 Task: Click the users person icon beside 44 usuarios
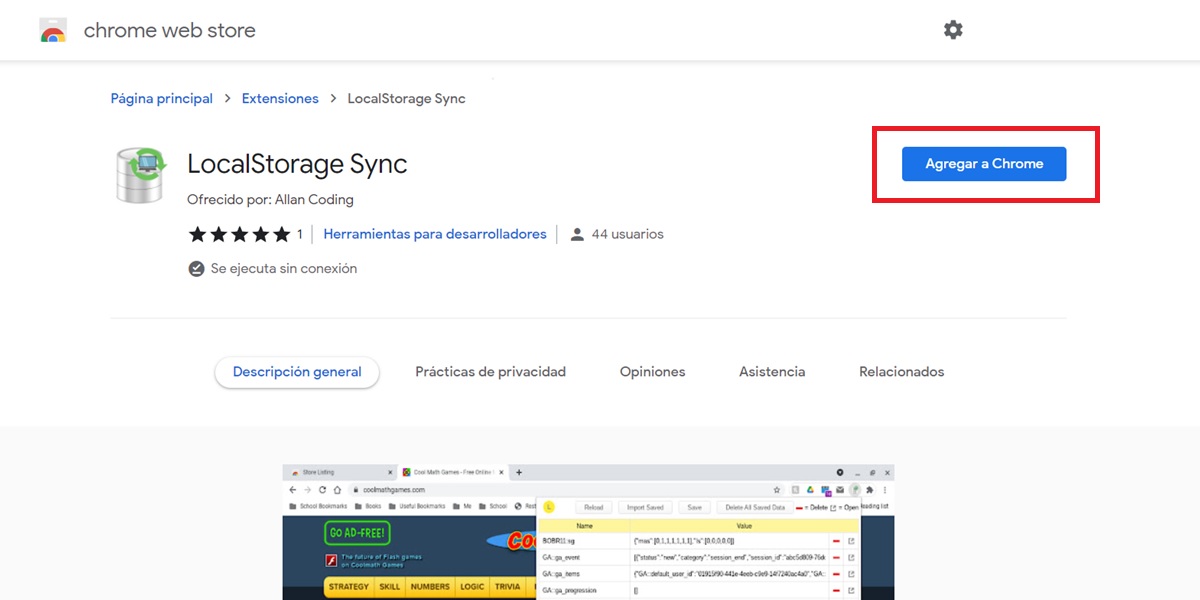(x=576, y=234)
